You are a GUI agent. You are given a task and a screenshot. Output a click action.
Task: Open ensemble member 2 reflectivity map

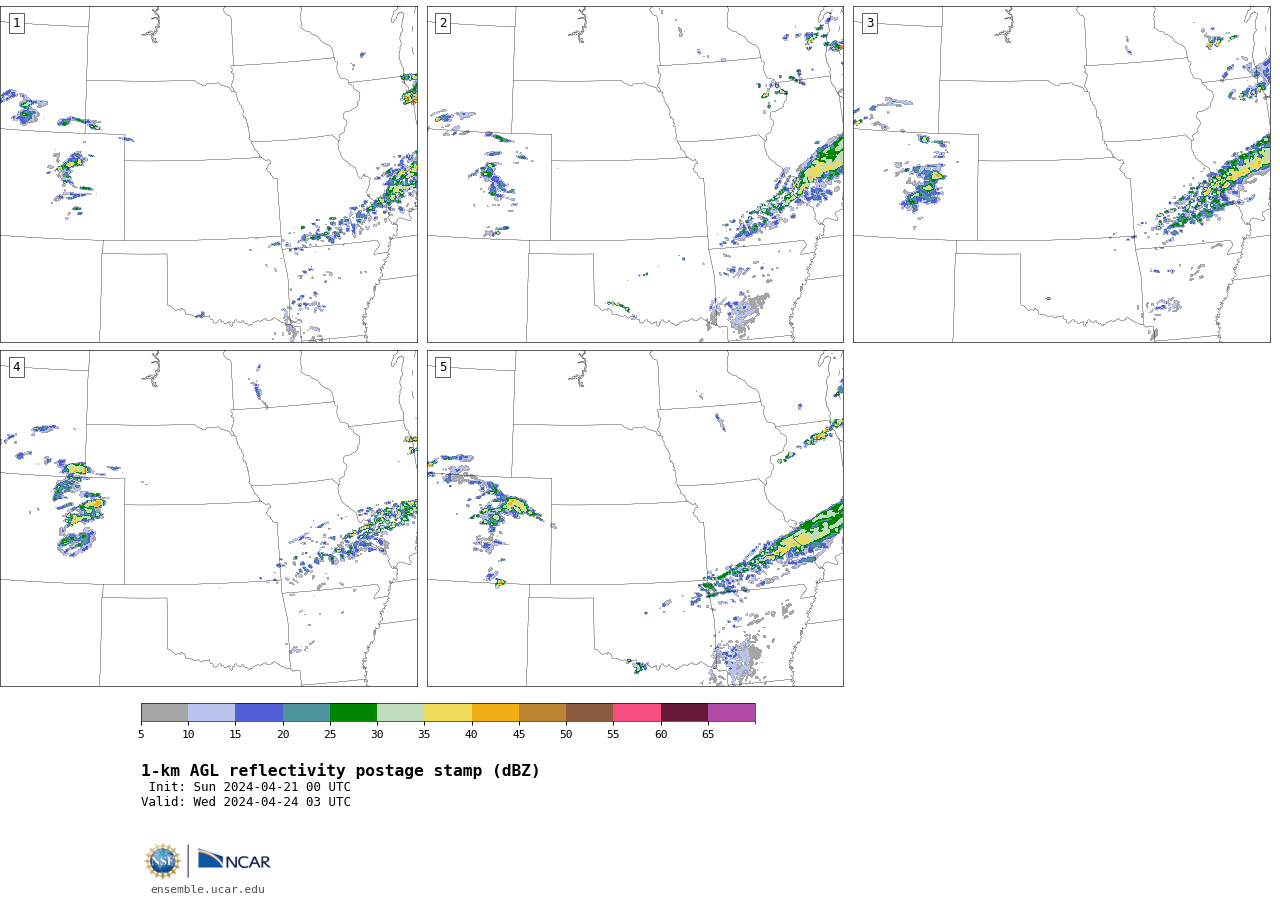635,174
